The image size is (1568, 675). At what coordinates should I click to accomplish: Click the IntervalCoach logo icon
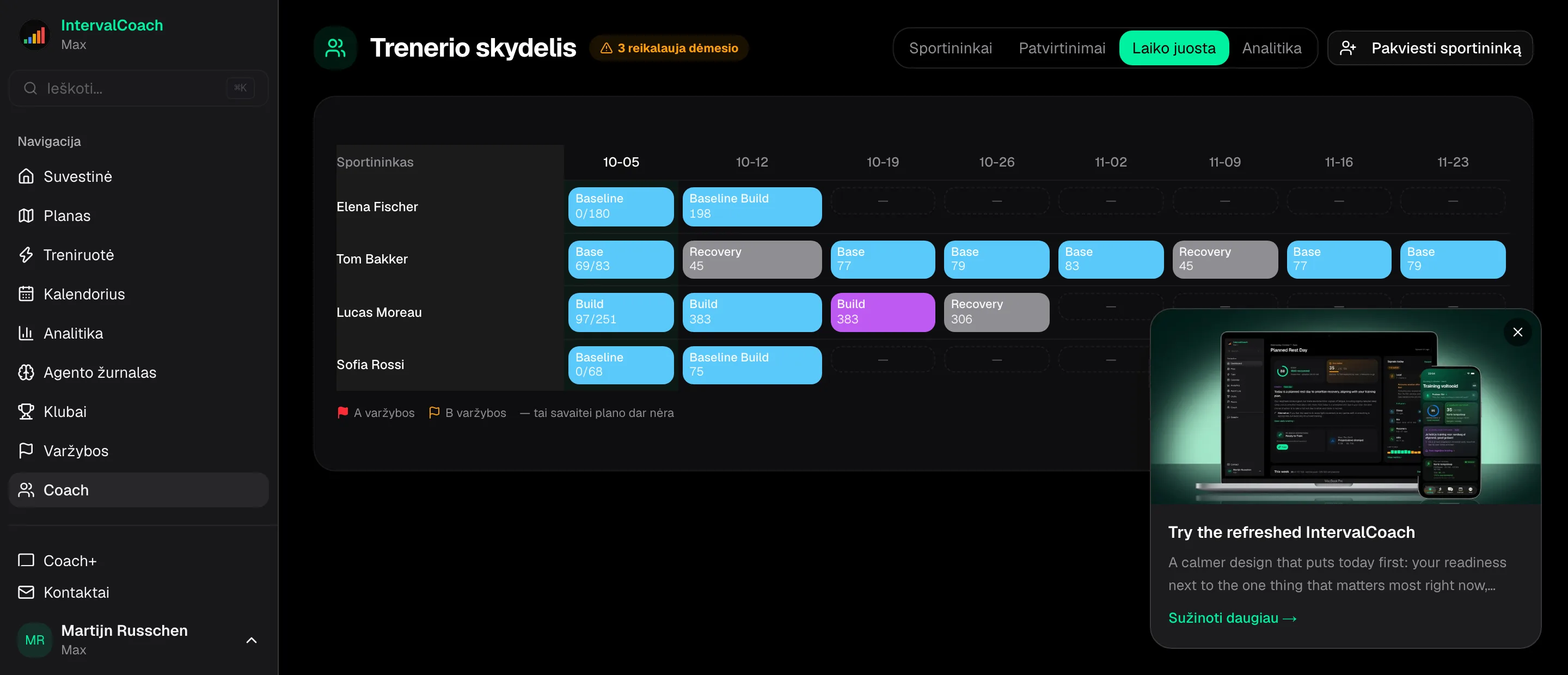pyautogui.click(x=35, y=35)
